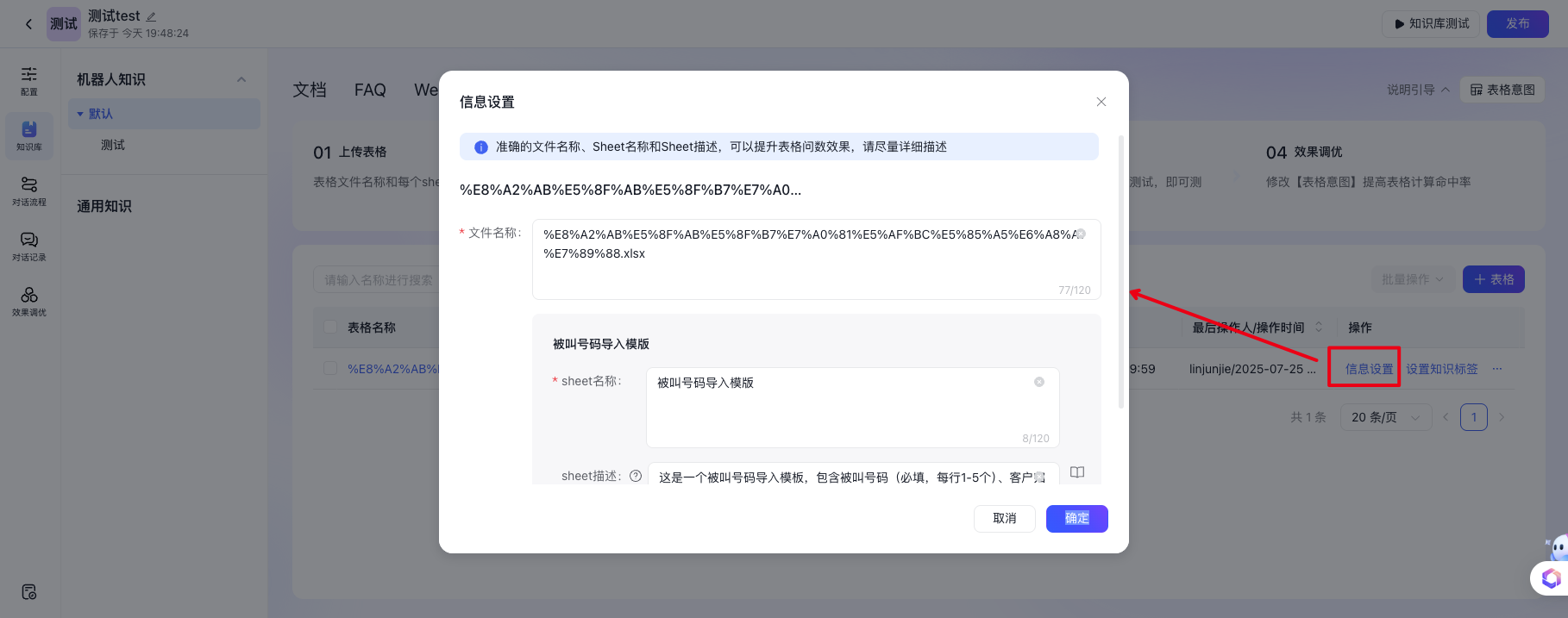
Task: Open the 配置 settings sidebar icon
Action: pyautogui.click(x=29, y=80)
